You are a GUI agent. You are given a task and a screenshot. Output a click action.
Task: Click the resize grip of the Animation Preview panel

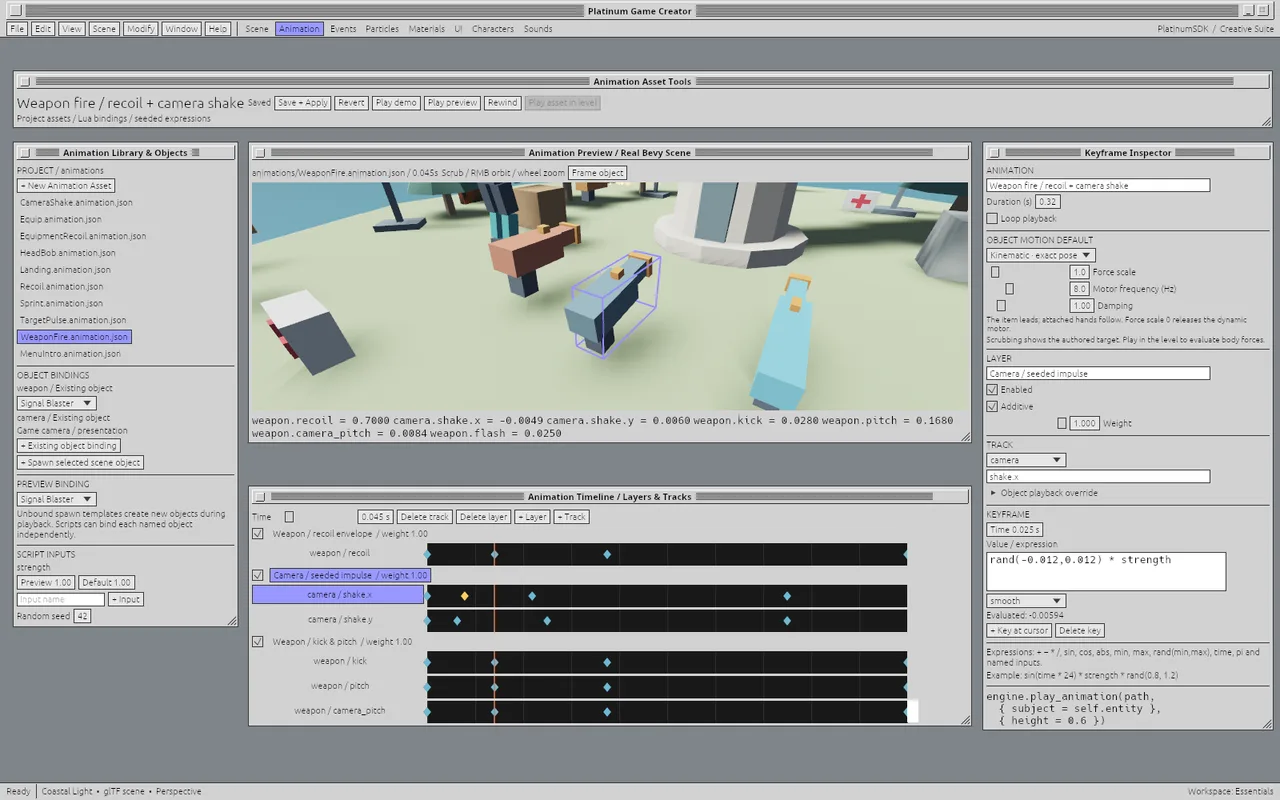(965, 437)
